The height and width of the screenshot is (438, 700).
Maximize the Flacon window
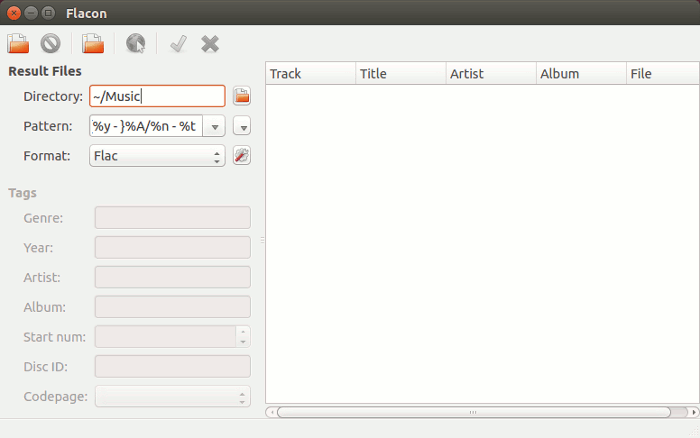(48, 13)
